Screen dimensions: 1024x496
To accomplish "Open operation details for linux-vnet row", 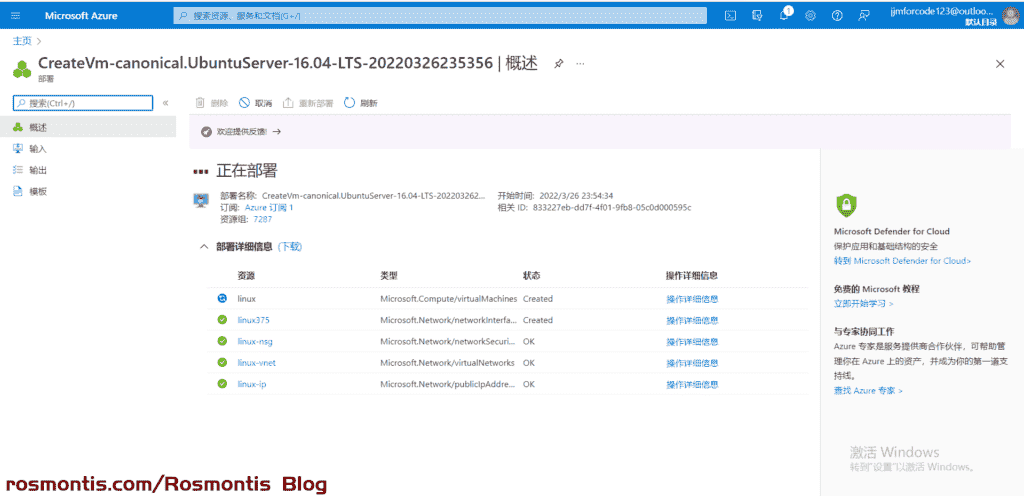I will tap(692, 363).
